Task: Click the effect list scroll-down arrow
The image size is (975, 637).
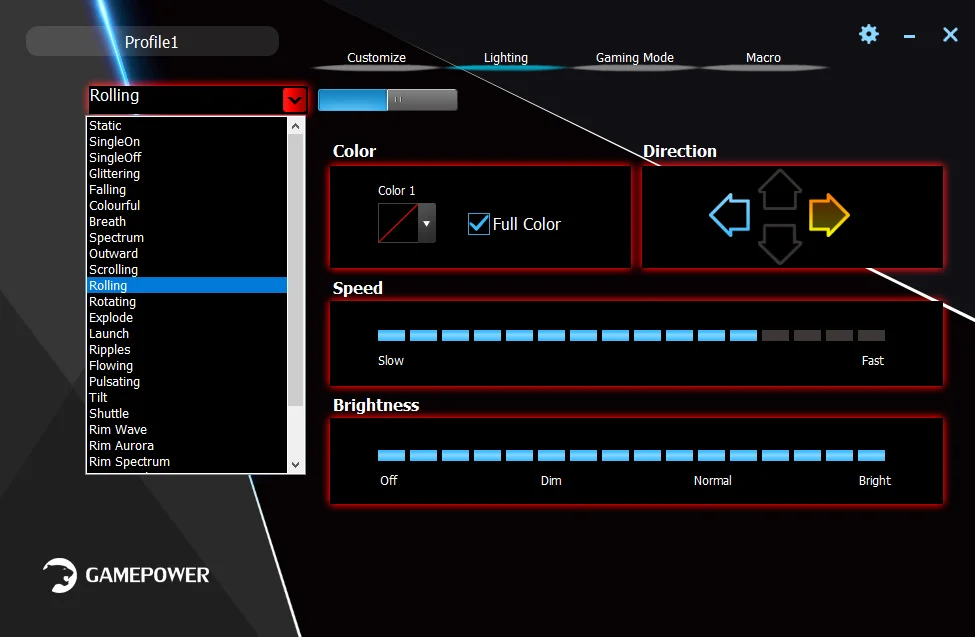Action: (x=295, y=465)
